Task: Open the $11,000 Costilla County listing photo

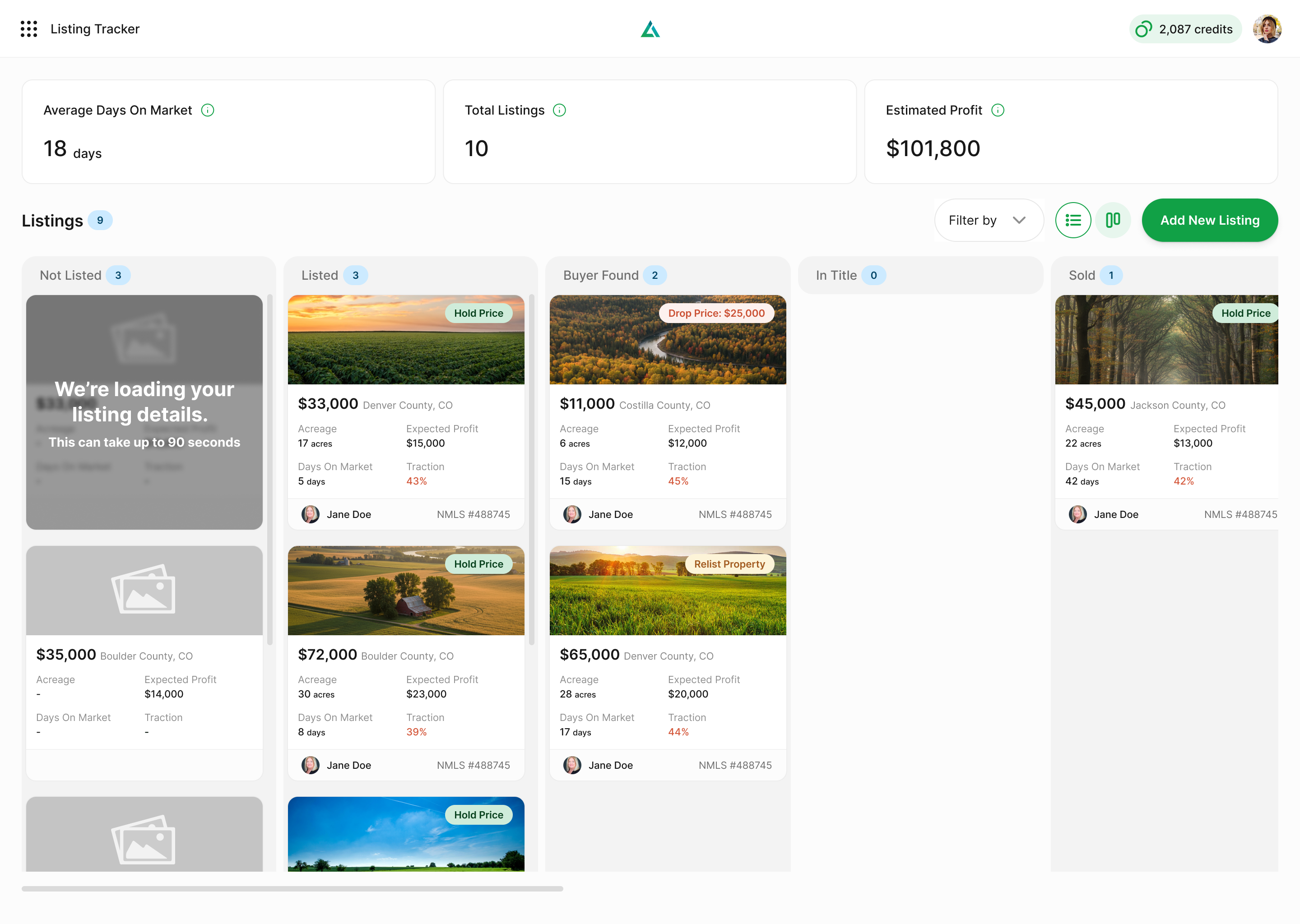Action: click(x=668, y=340)
